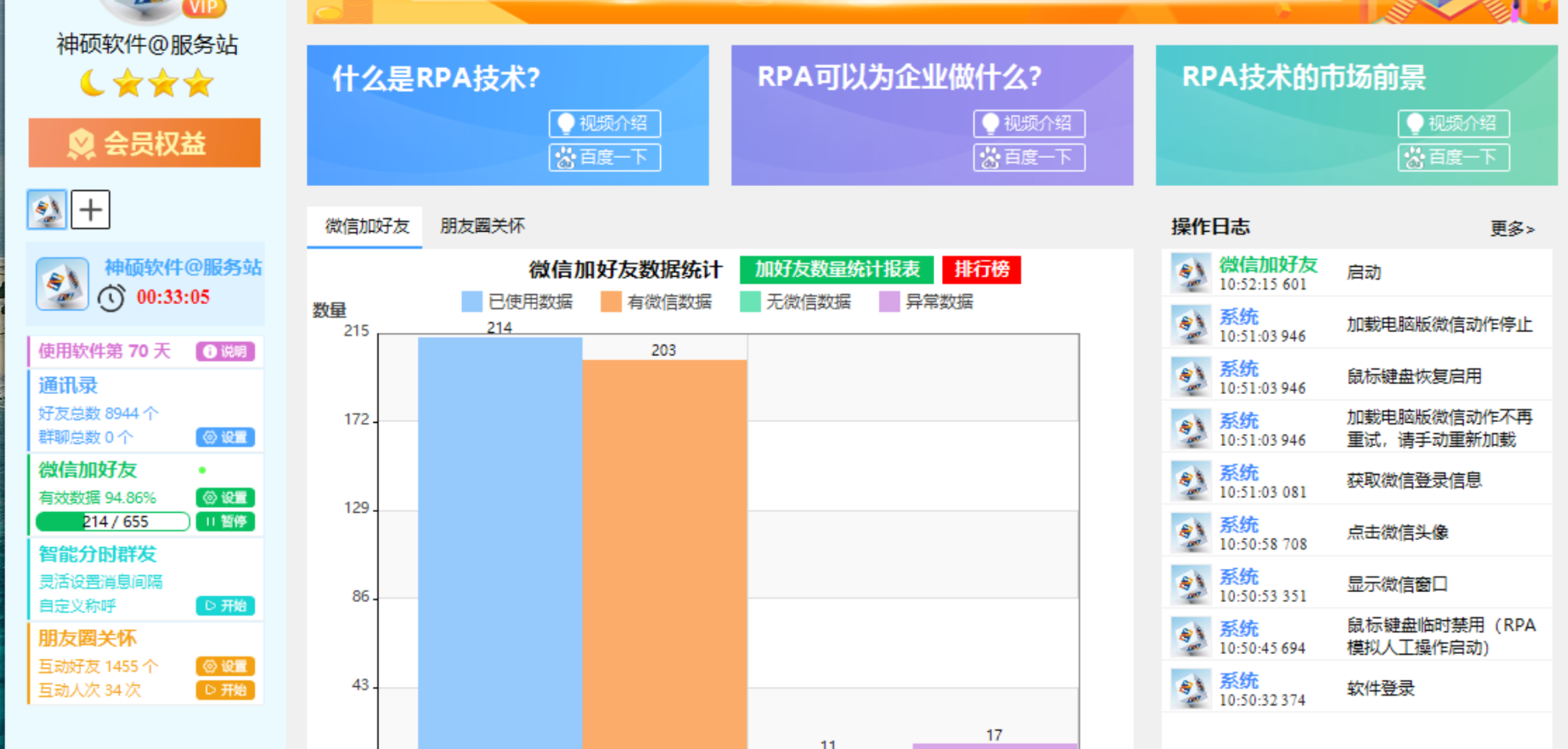Click the purple 异常数据 legend swatch

889,301
